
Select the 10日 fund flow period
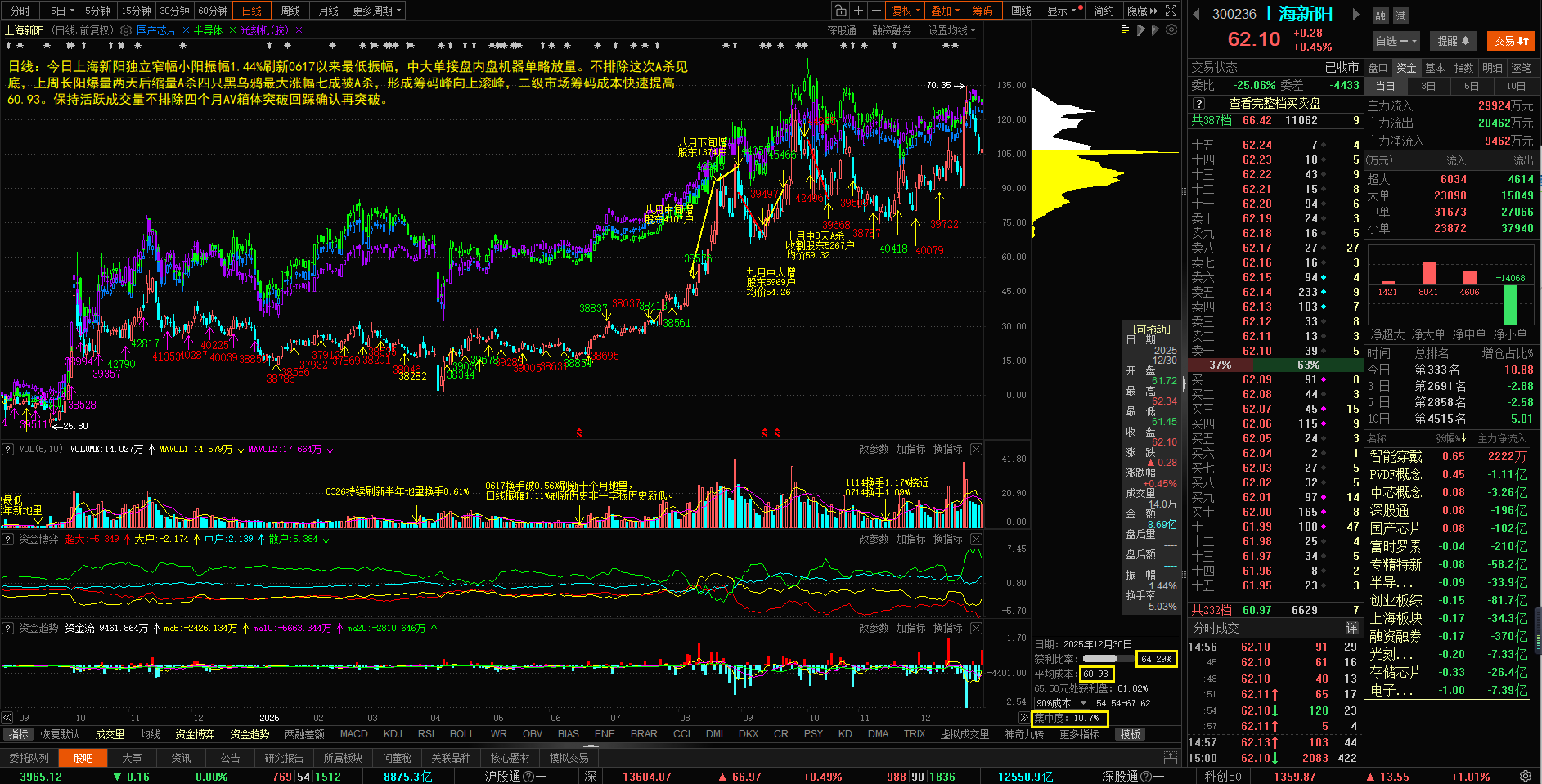(x=1516, y=86)
